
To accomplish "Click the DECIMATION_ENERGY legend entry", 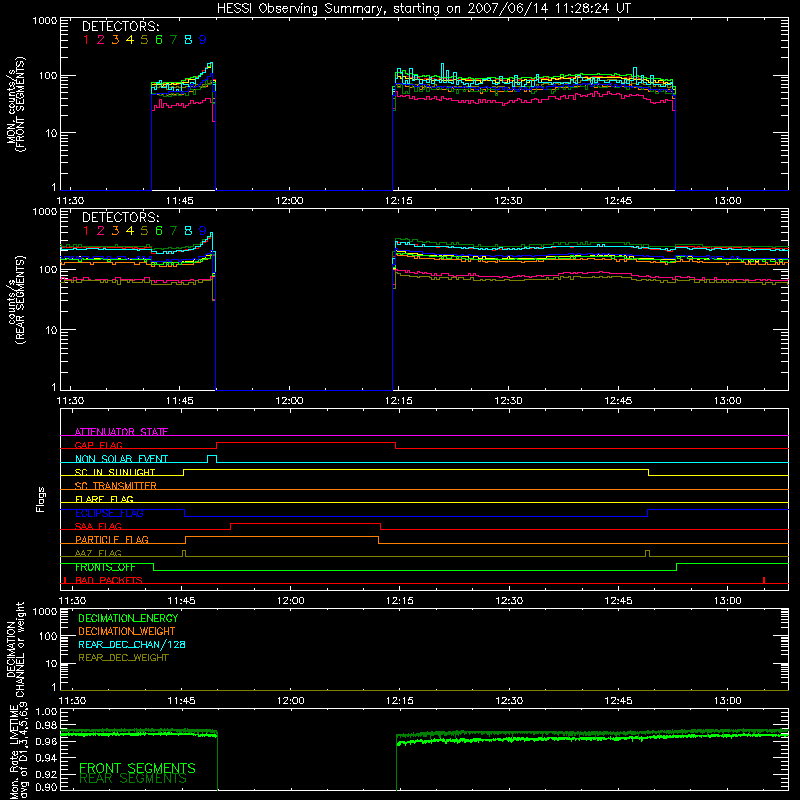I will point(128,618).
